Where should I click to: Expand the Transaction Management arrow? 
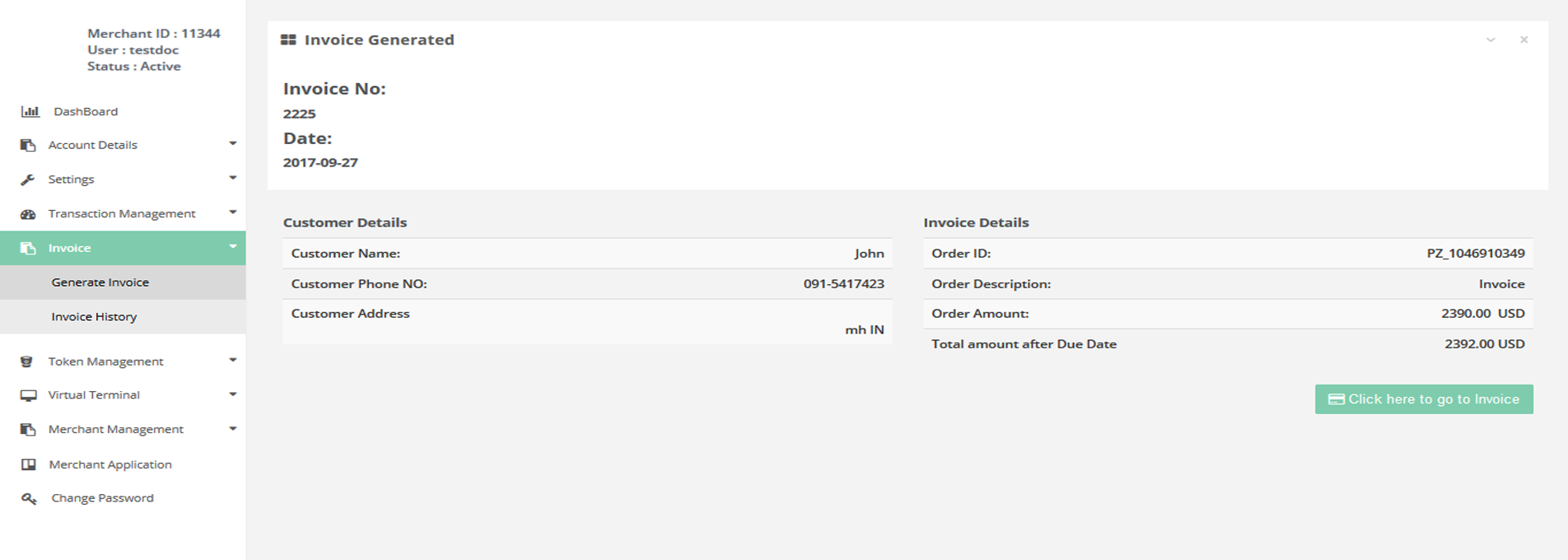[x=233, y=212]
